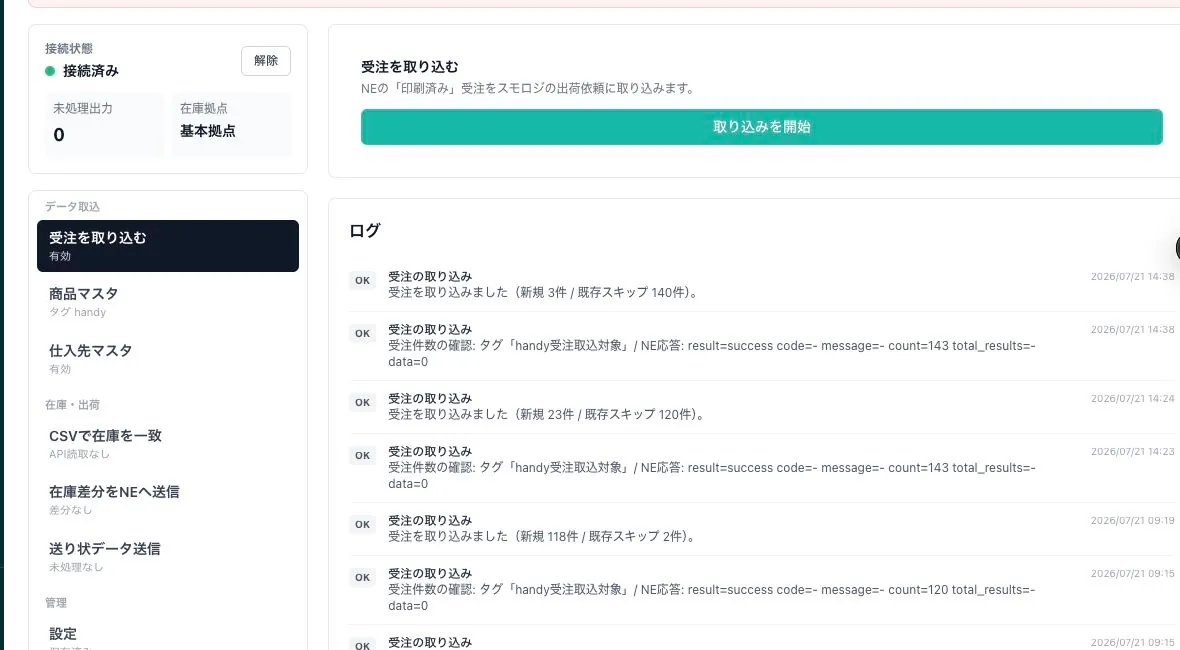Click the ログ section heading

coord(365,230)
